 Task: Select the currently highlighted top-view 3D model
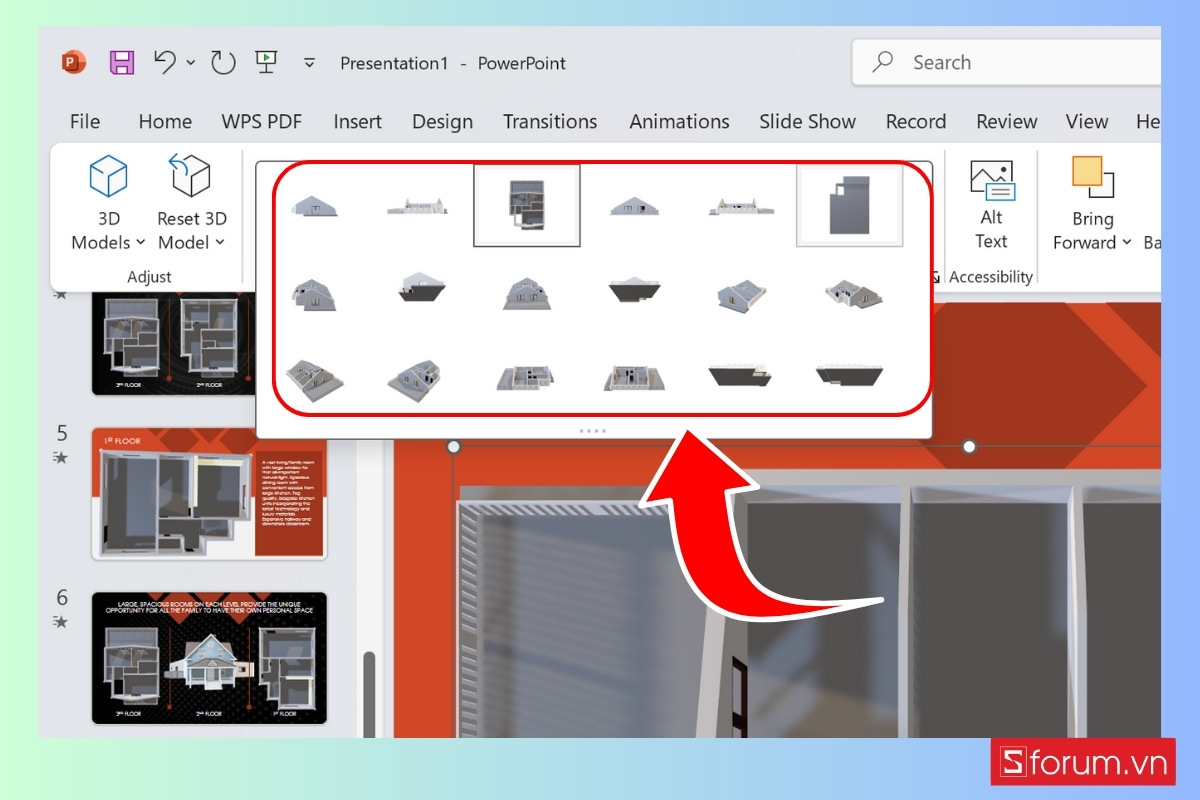[x=527, y=205]
